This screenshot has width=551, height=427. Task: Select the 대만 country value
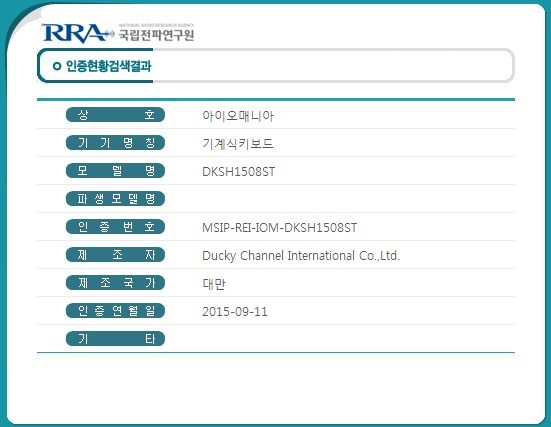[x=214, y=284]
